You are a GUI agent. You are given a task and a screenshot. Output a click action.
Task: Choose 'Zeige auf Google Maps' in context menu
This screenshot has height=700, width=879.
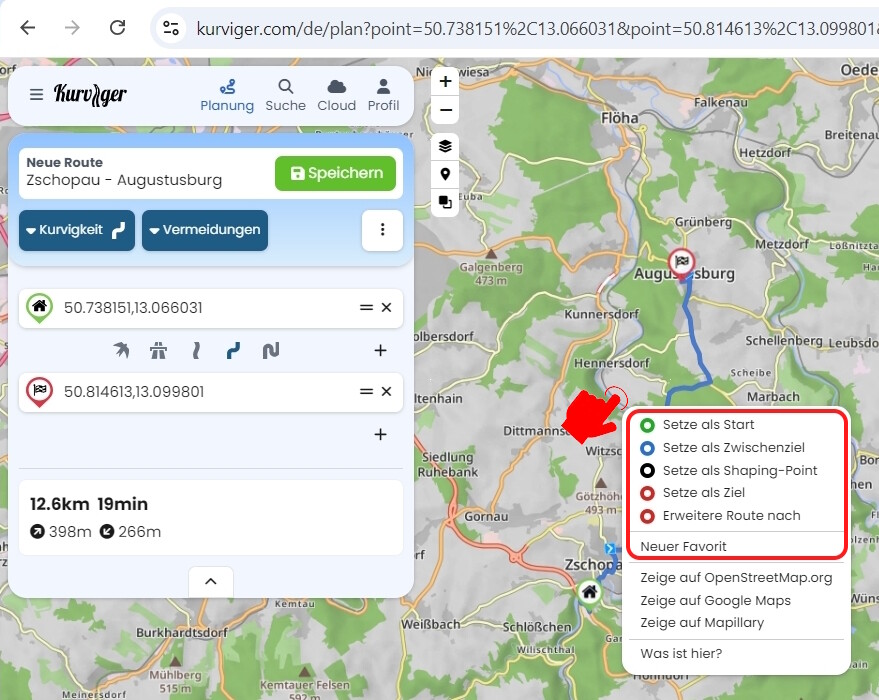pos(715,601)
